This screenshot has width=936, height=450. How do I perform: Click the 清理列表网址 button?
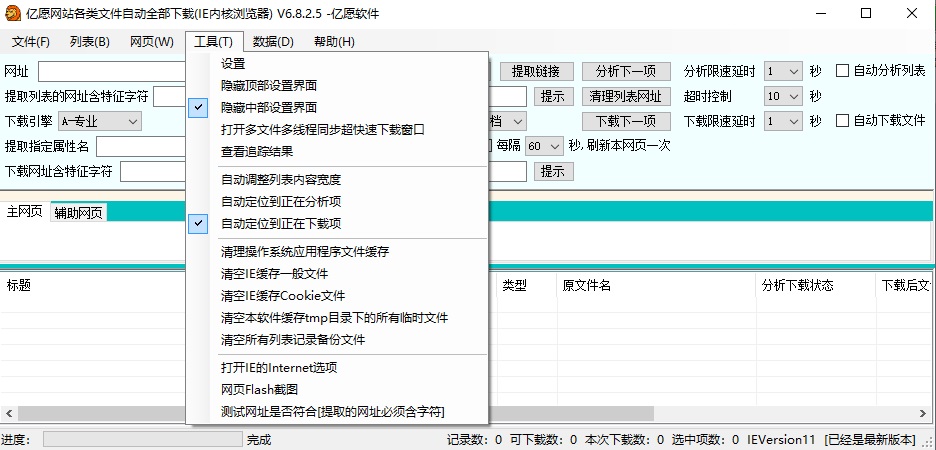tap(626, 96)
